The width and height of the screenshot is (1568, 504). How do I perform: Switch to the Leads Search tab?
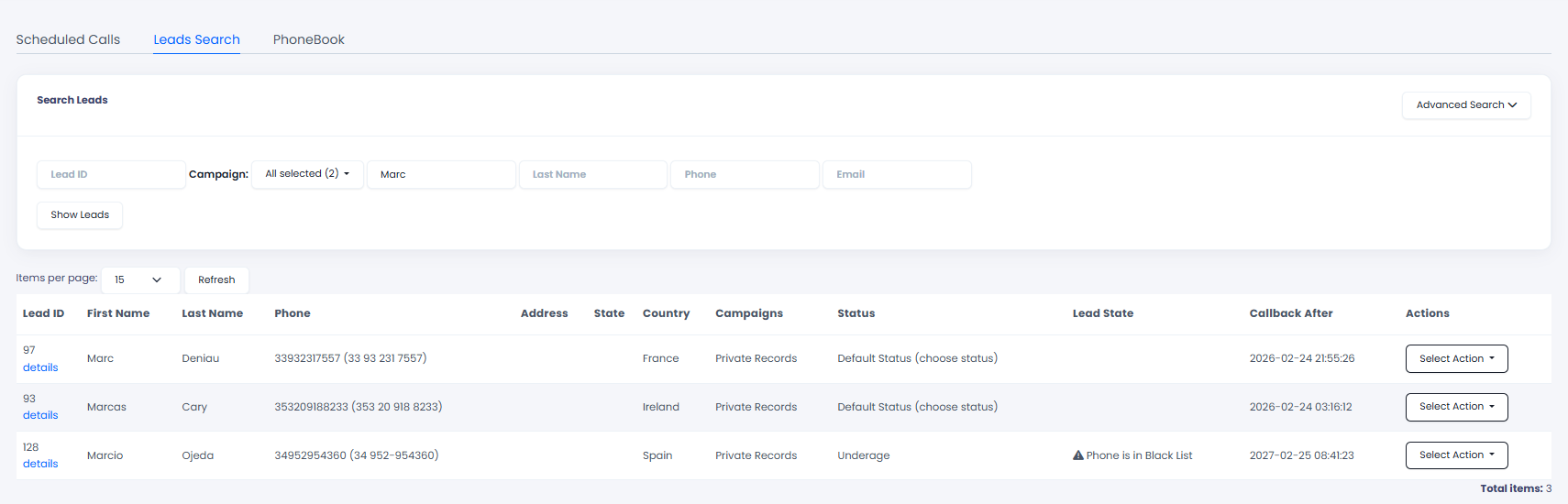pyautogui.click(x=196, y=39)
